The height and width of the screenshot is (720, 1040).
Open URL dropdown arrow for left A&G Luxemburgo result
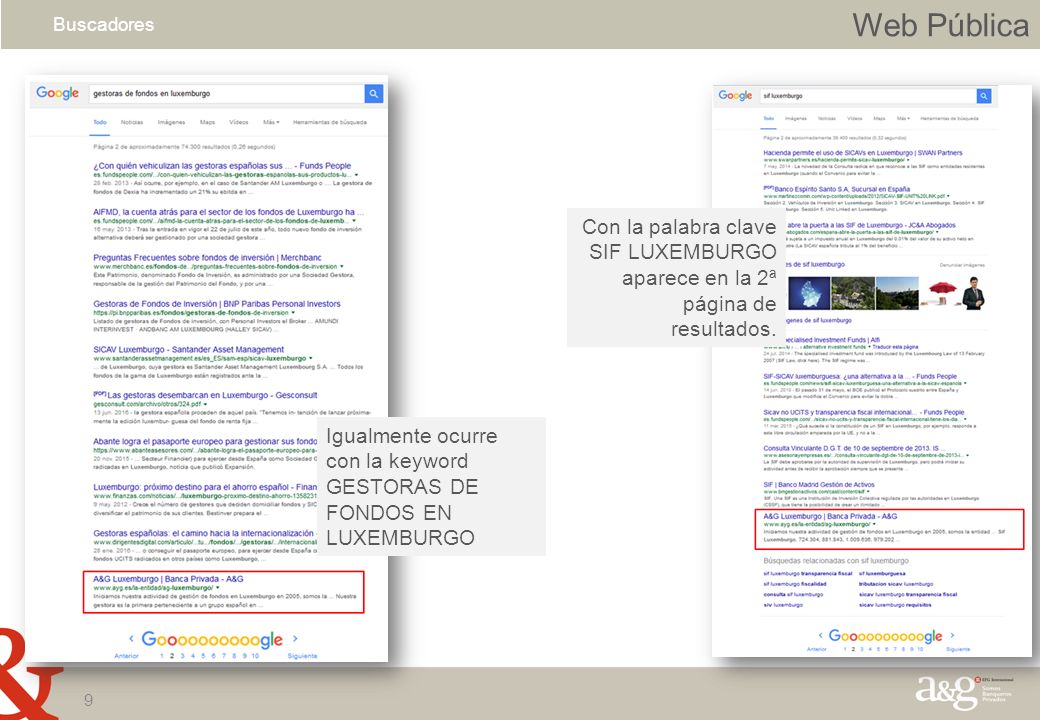[x=217, y=588]
